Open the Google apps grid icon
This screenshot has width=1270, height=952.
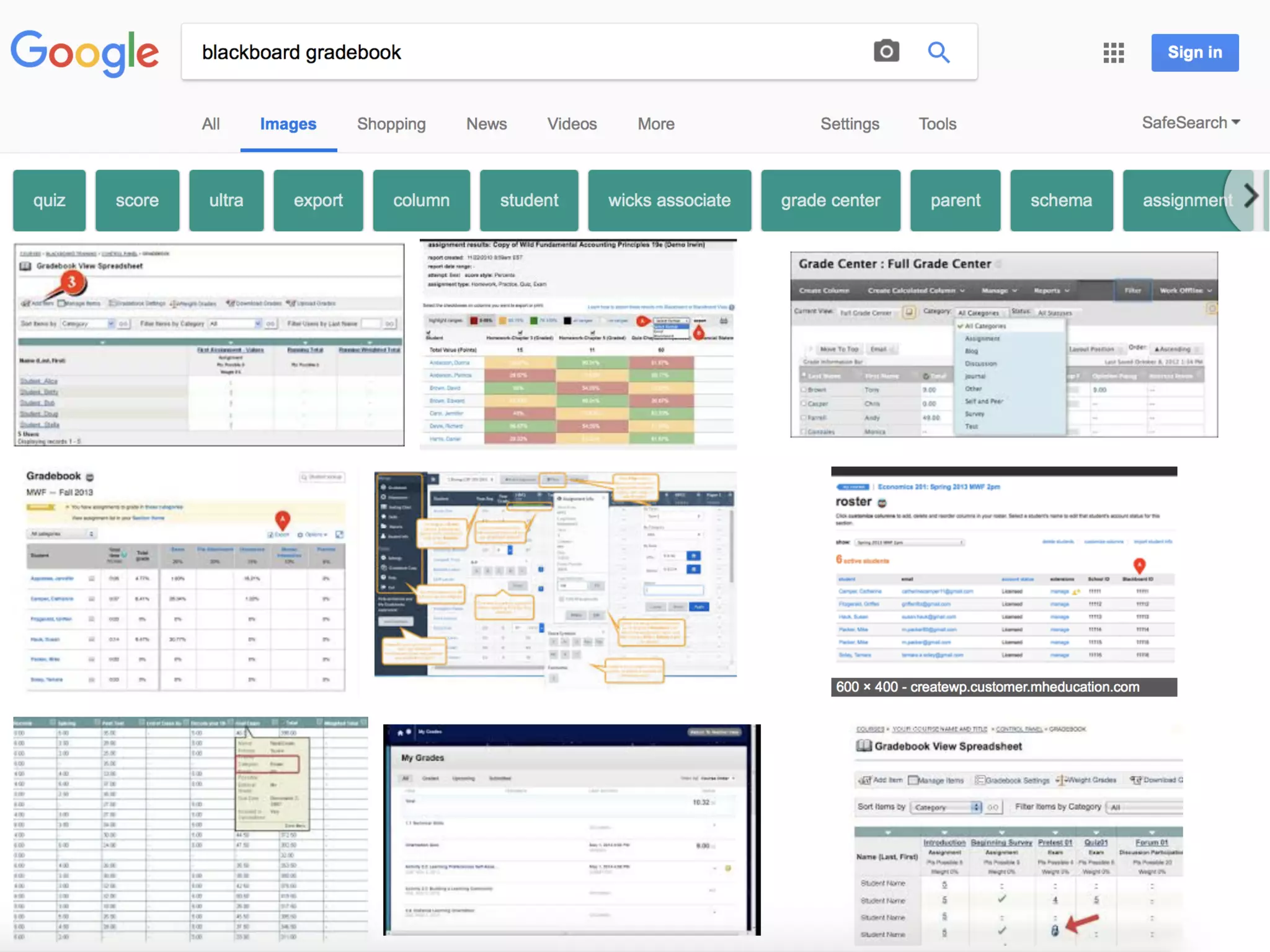coord(1113,53)
